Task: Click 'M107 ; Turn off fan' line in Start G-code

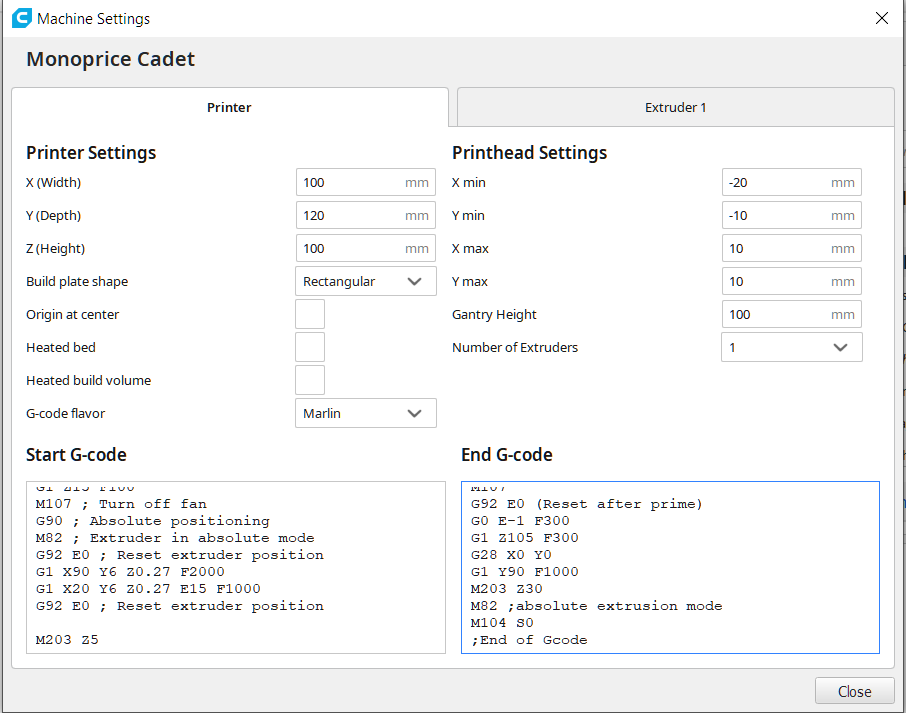Action: pyautogui.click(x=121, y=504)
